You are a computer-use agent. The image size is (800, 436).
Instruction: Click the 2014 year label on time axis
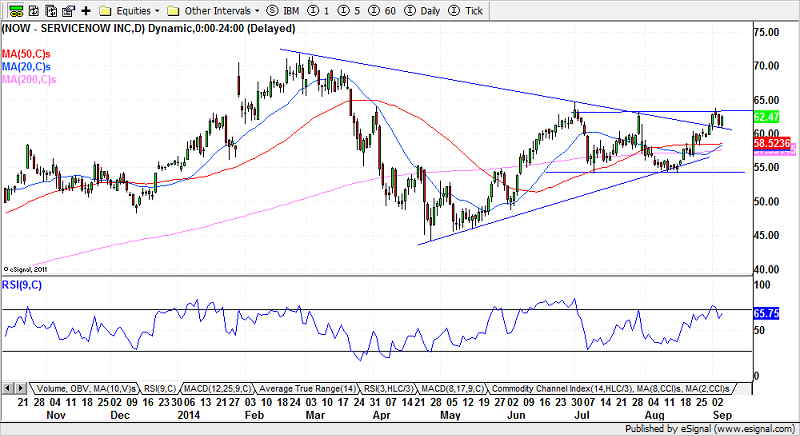pyautogui.click(x=188, y=415)
